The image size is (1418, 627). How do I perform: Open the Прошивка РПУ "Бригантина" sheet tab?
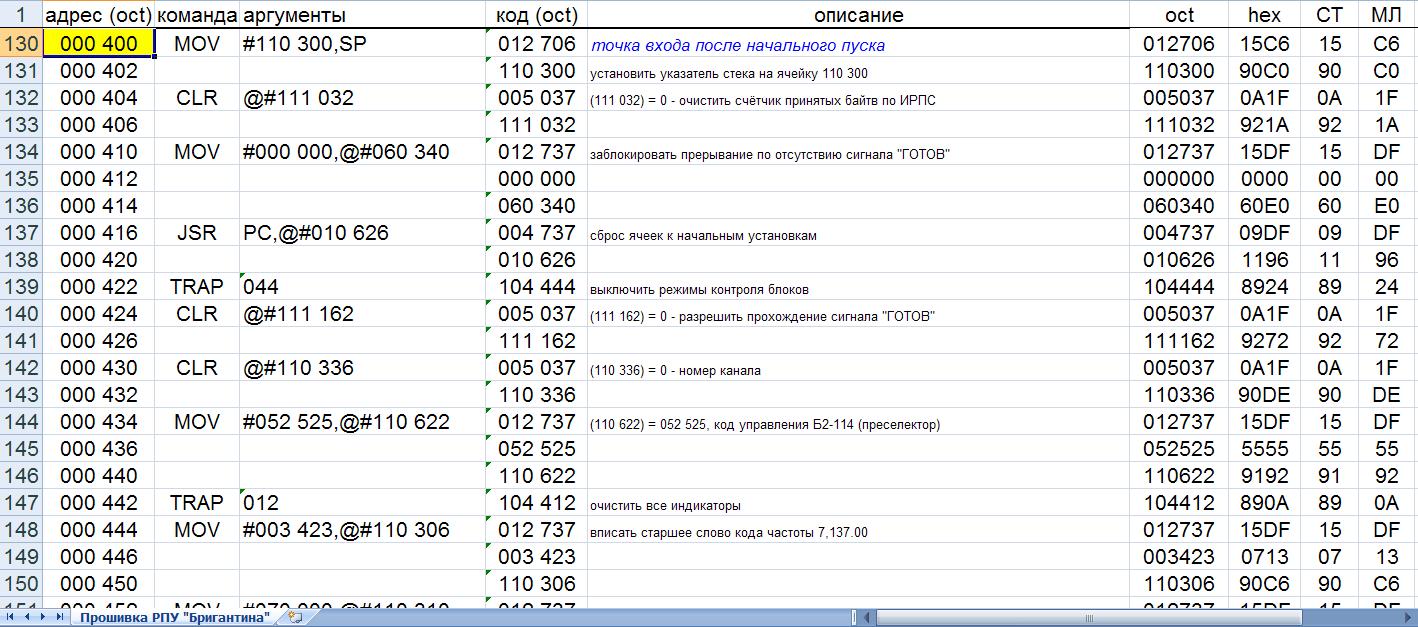click(175, 618)
